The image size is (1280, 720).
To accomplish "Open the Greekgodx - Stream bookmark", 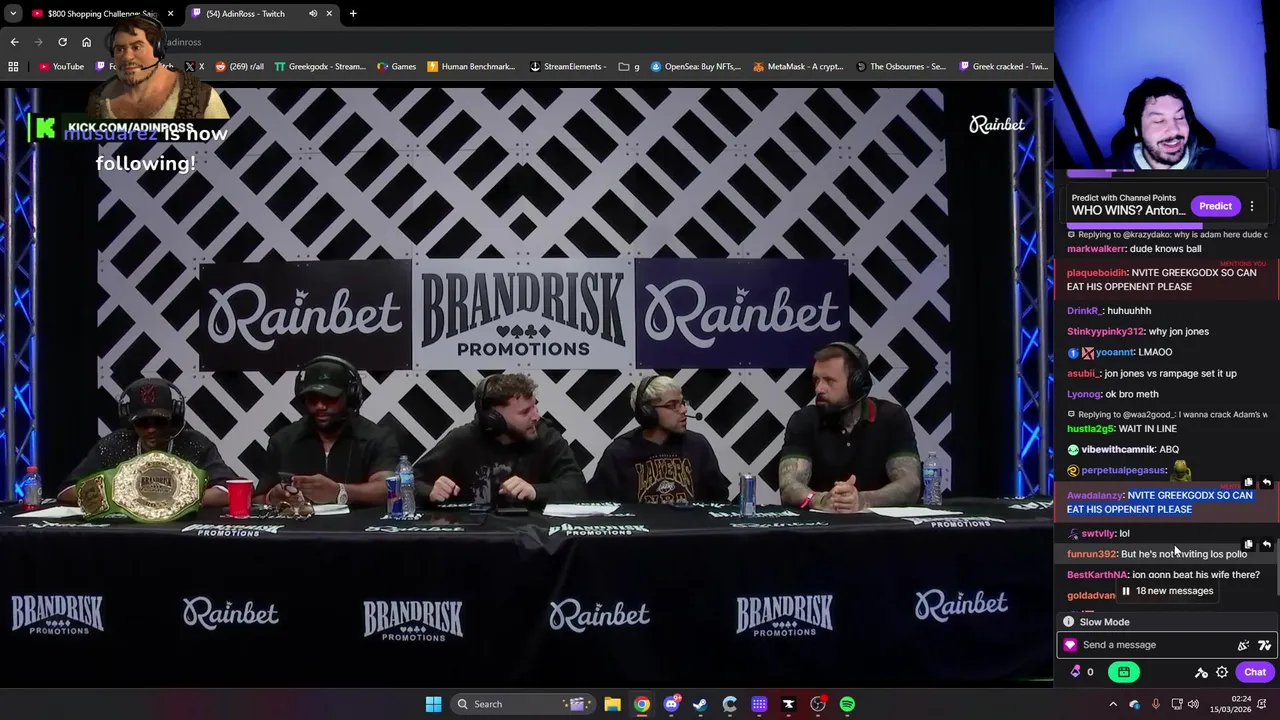I will pos(319,66).
